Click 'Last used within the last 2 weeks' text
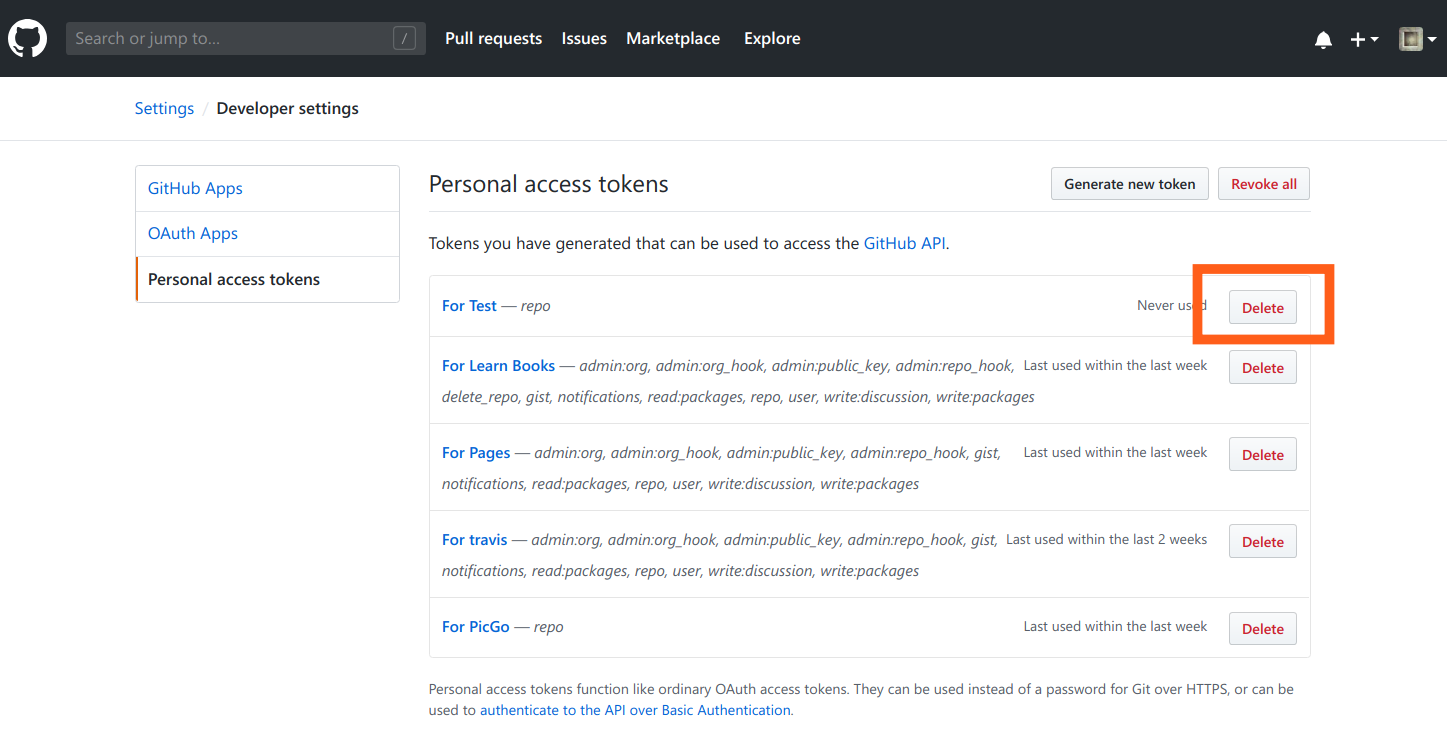 pyautogui.click(x=1106, y=539)
